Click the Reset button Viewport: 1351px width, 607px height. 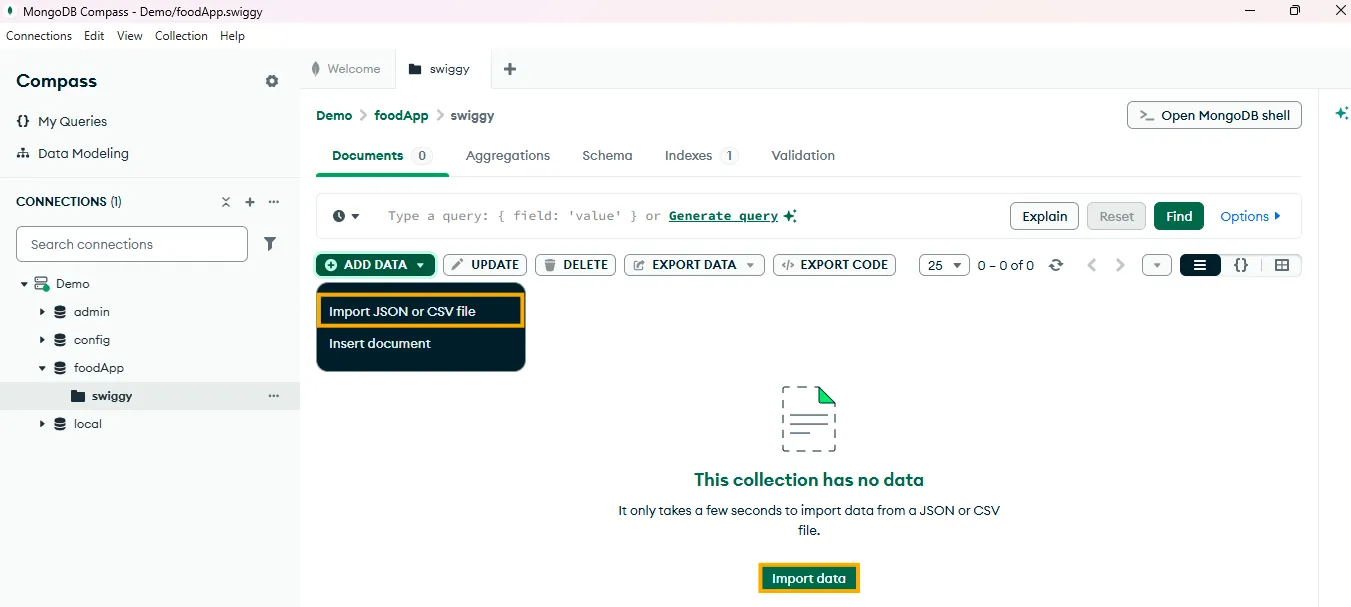pos(1117,216)
